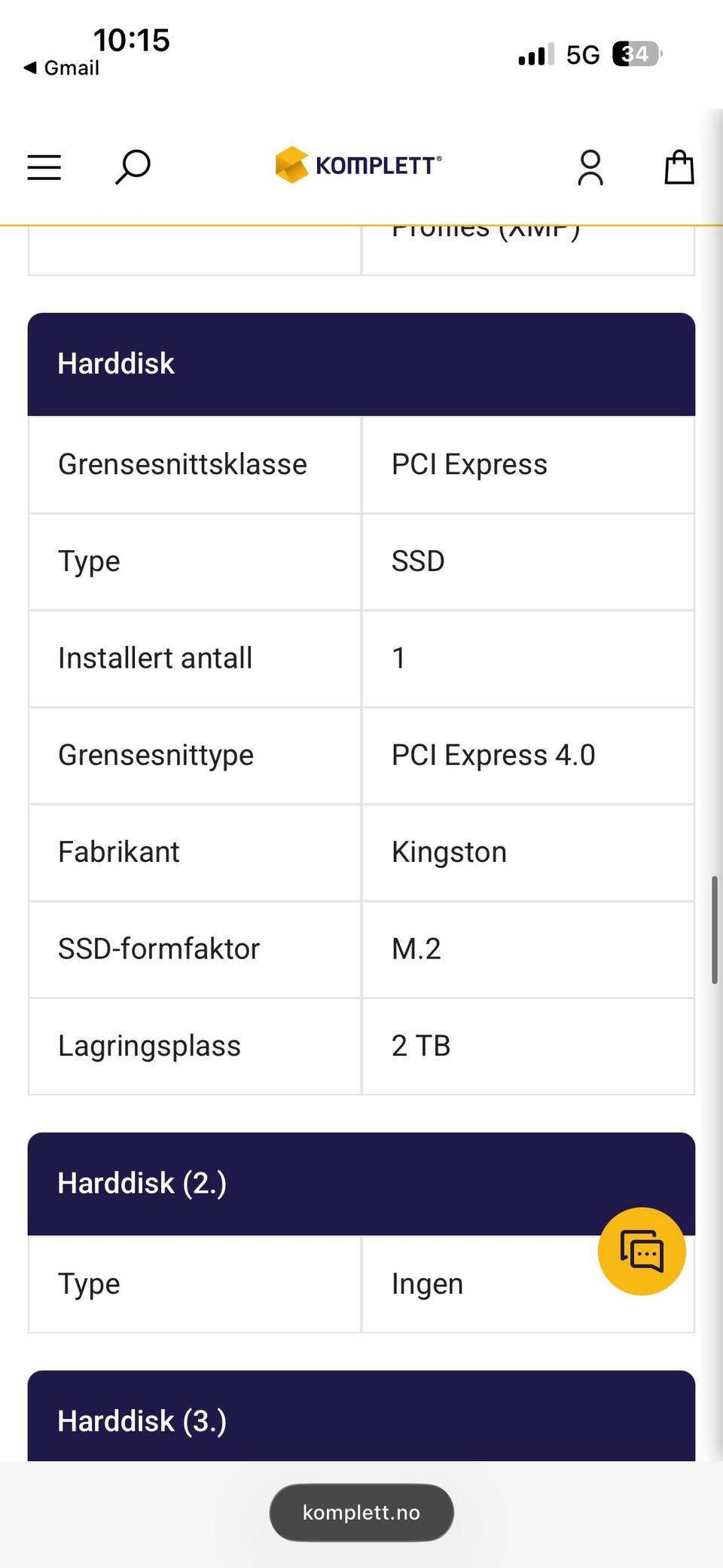This screenshot has width=723, height=1568.
Task: Tap the battery status indicator
Action: [x=637, y=54]
